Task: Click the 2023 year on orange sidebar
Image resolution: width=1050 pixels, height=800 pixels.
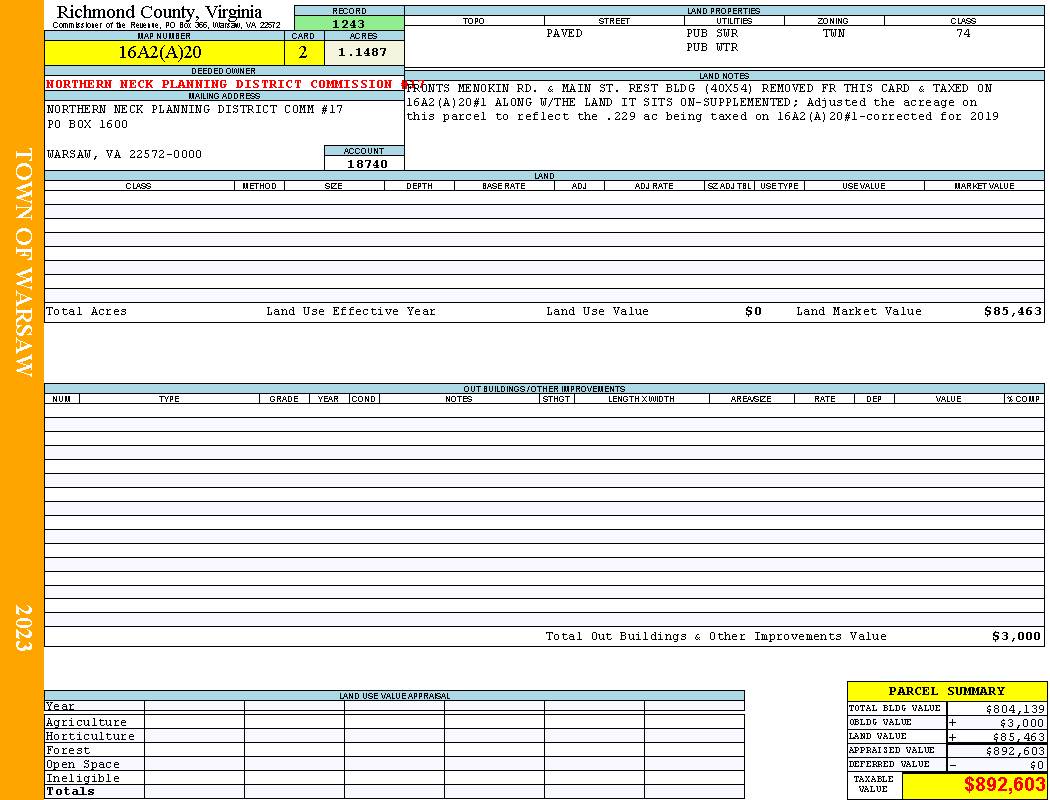Action: click(23, 628)
